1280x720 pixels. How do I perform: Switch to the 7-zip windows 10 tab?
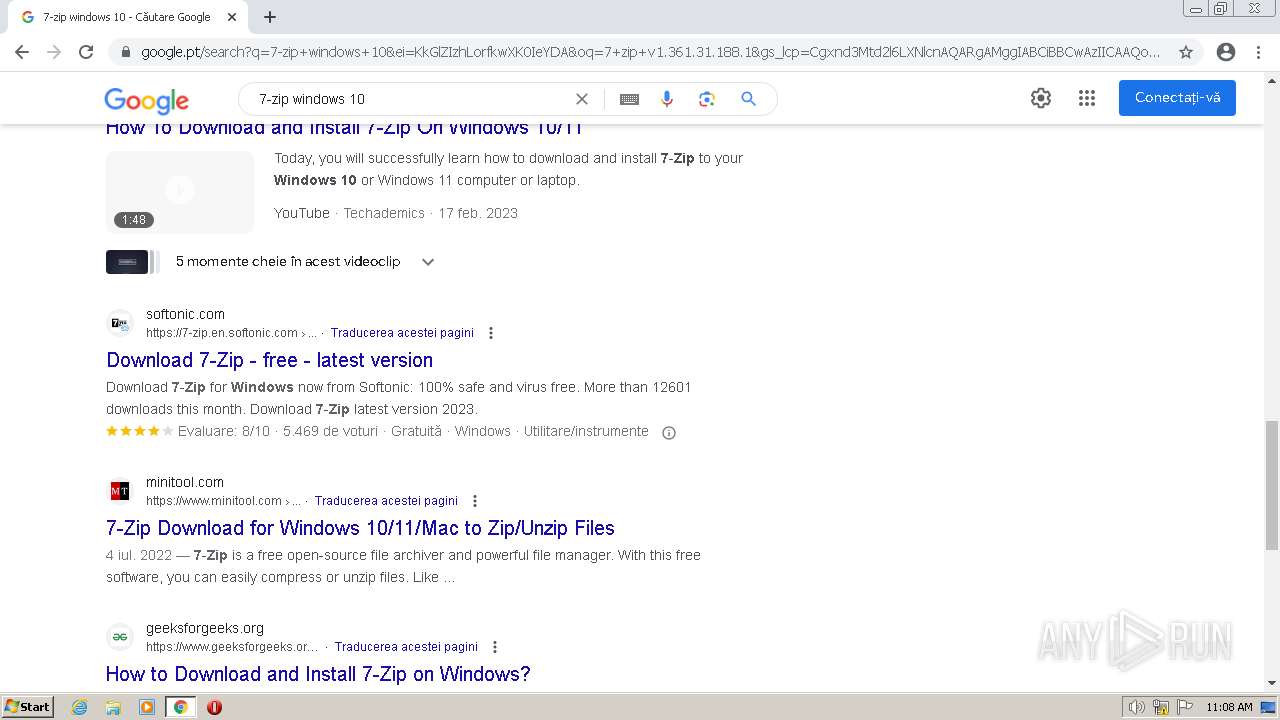(128, 17)
